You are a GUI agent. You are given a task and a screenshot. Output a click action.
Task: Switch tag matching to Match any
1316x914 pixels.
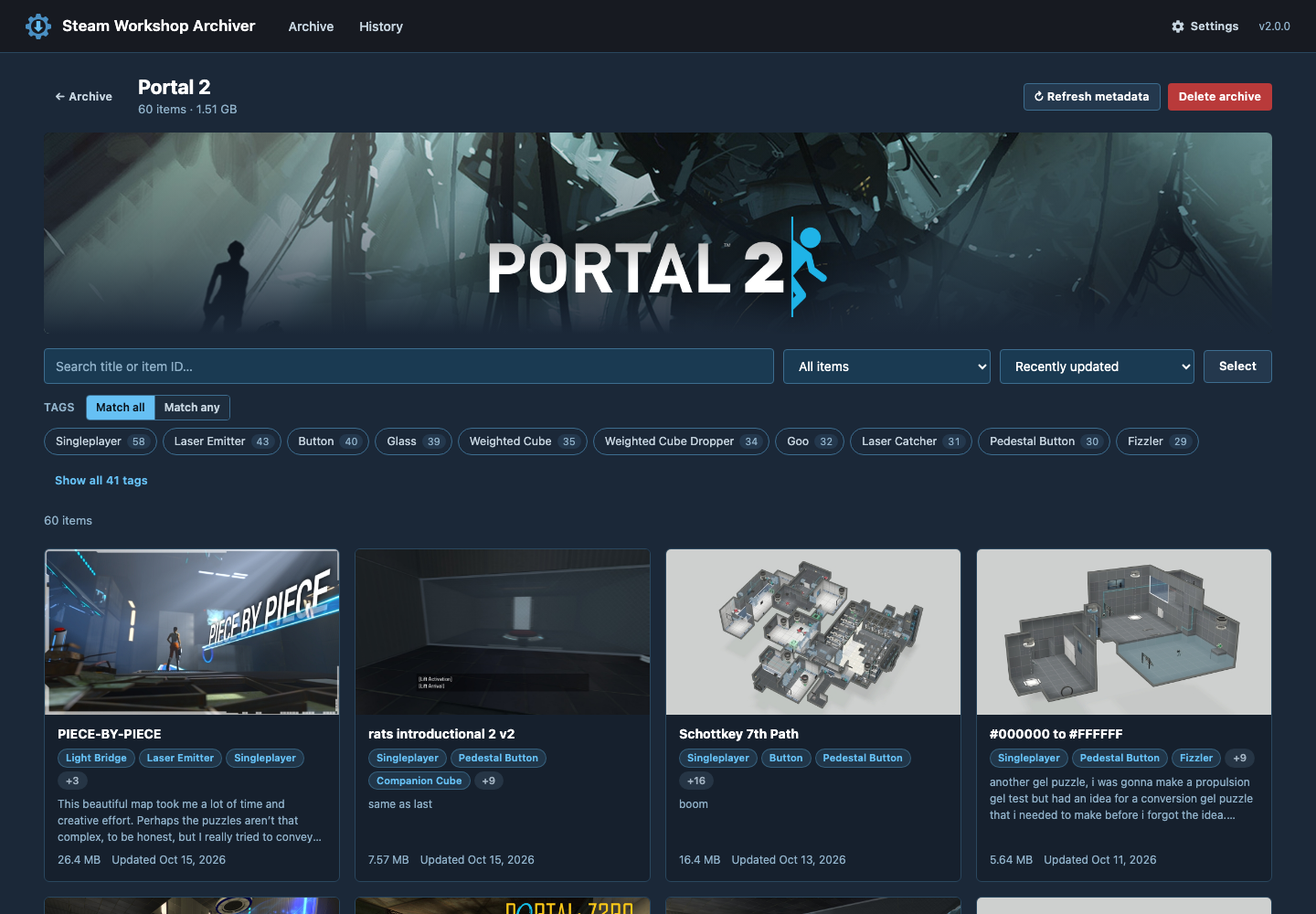coord(192,408)
